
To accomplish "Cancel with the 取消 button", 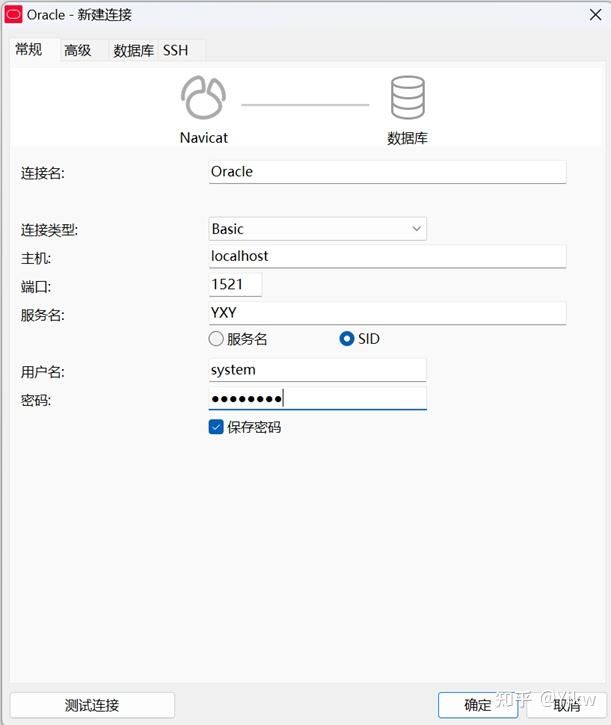I will pyautogui.click(x=566, y=705).
